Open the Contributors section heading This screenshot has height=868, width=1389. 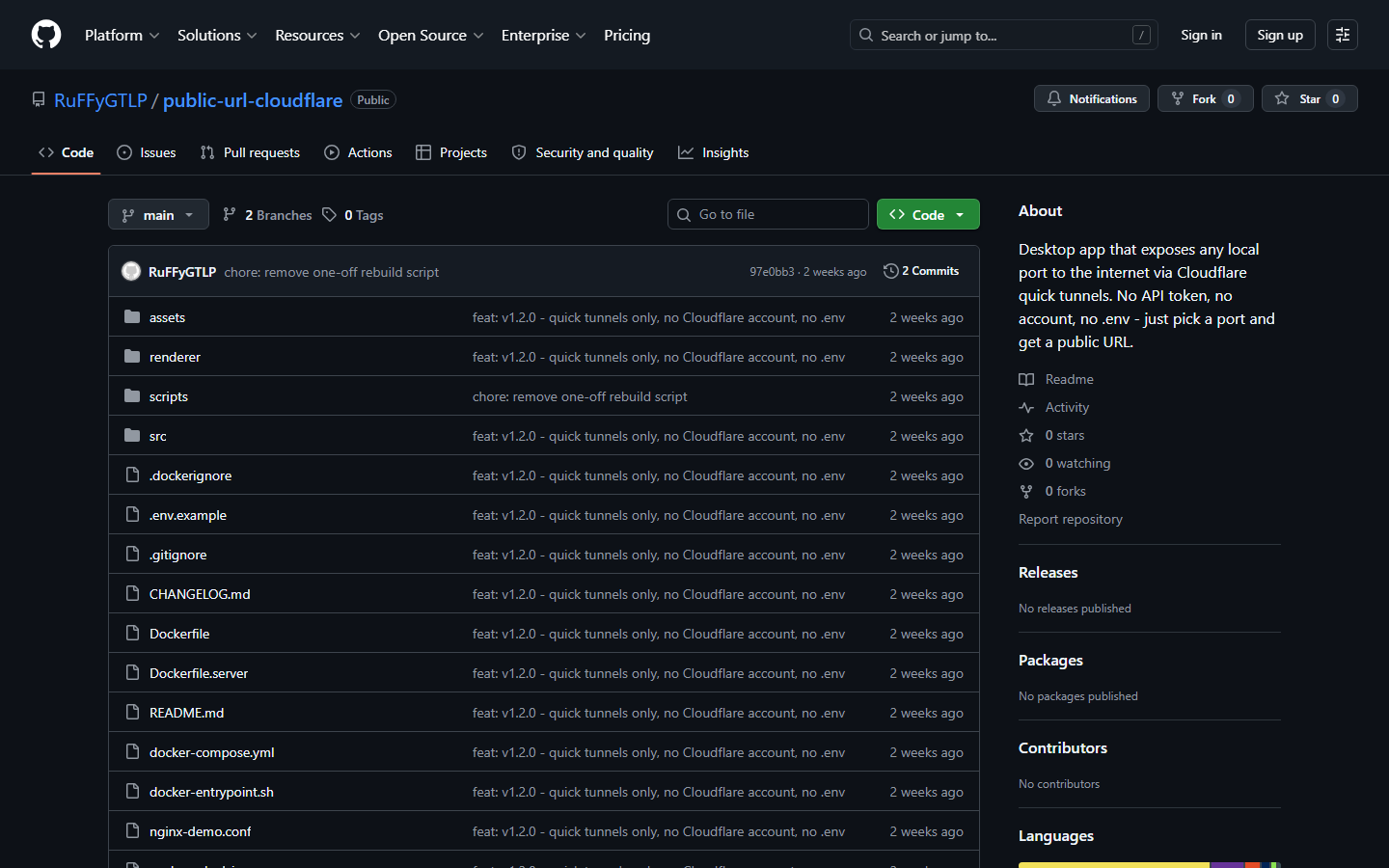point(1063,747)
